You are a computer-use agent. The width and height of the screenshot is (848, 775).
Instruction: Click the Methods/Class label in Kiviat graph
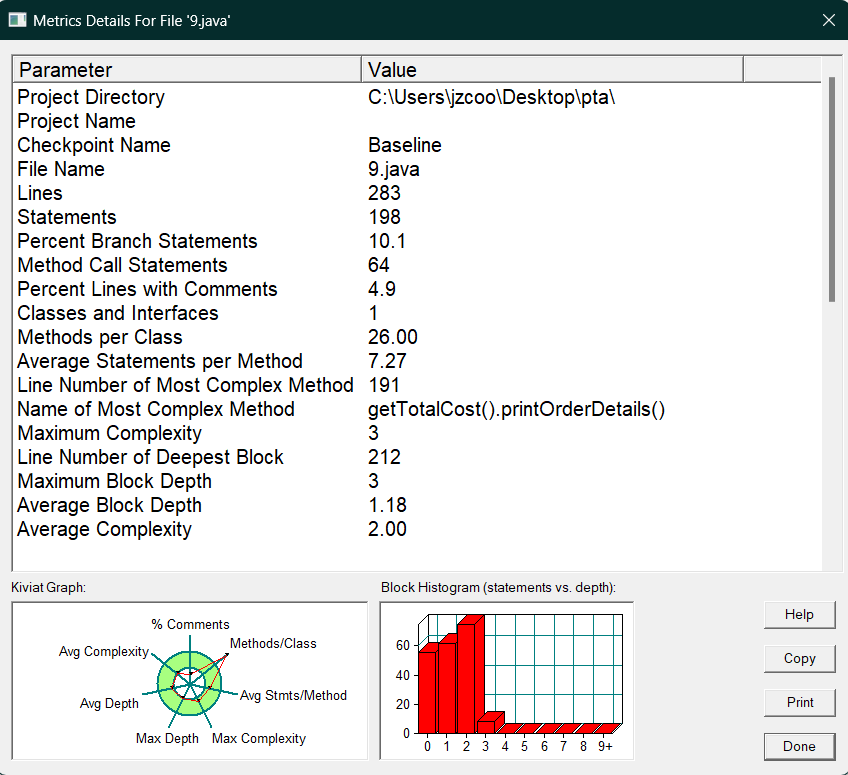pyautogui.click(x=273, y=644)
